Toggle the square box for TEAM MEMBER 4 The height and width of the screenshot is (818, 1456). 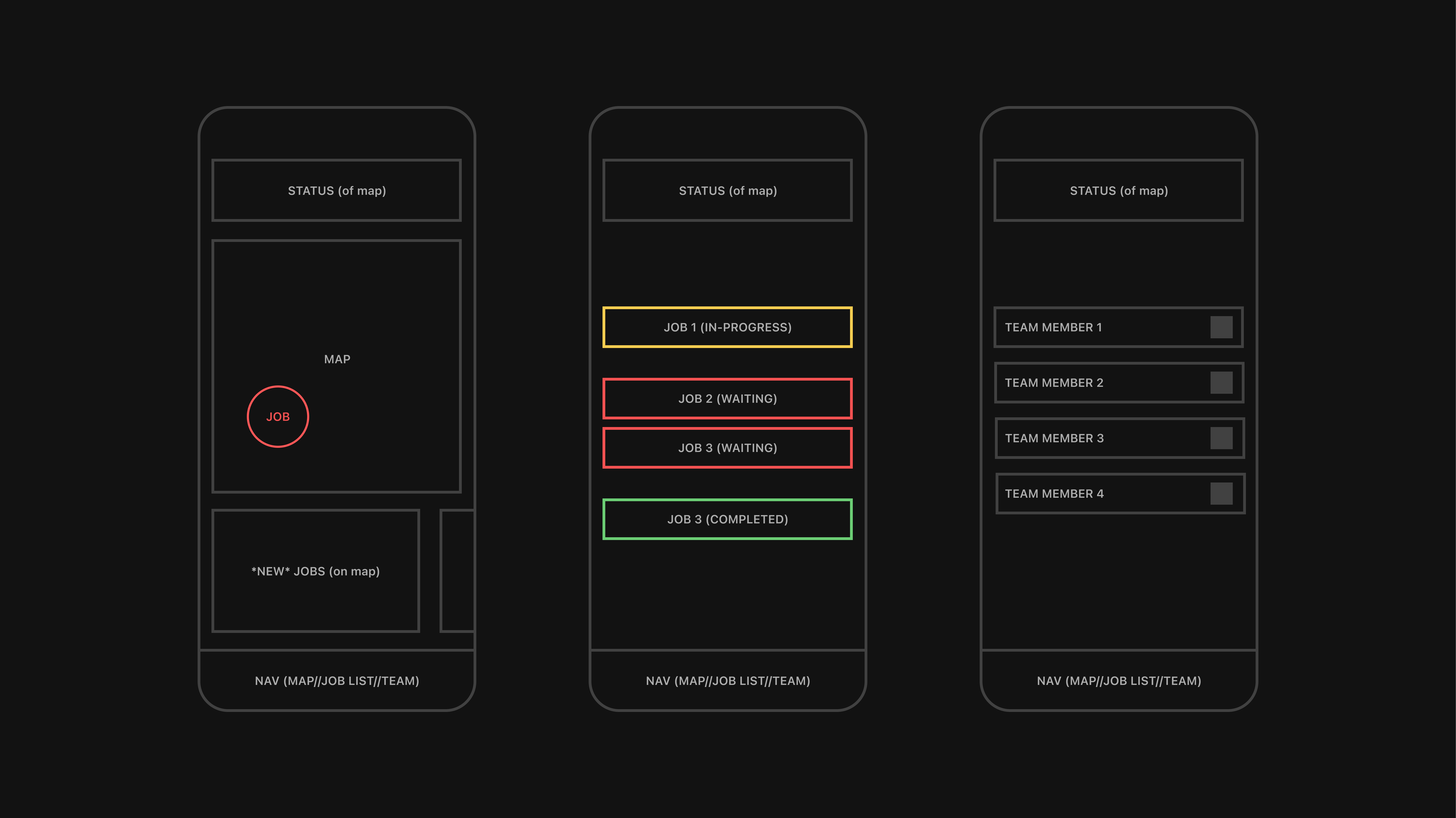(x=1221, y=494)
